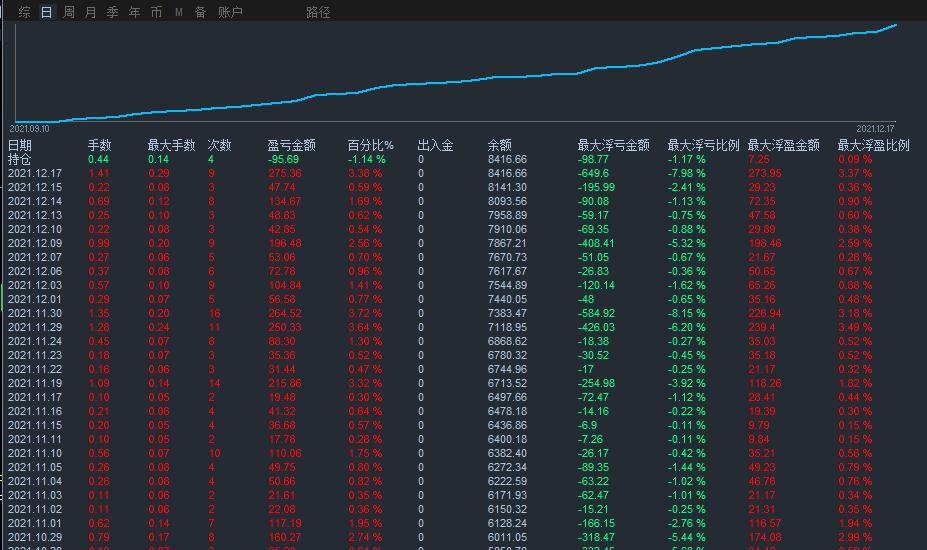
Task: Select the 2021.11.10 date row
Action: (x=35, y=453)
